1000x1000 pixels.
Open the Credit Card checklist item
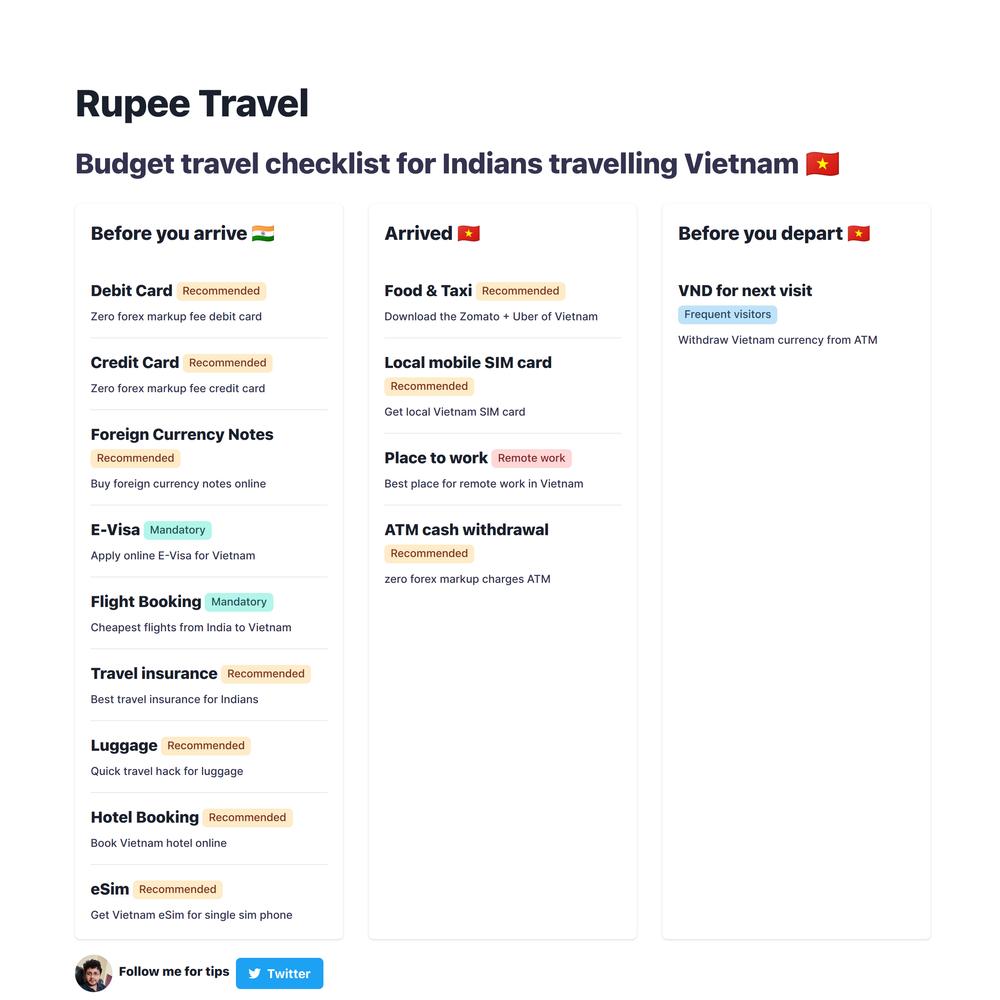pos(209,374)
